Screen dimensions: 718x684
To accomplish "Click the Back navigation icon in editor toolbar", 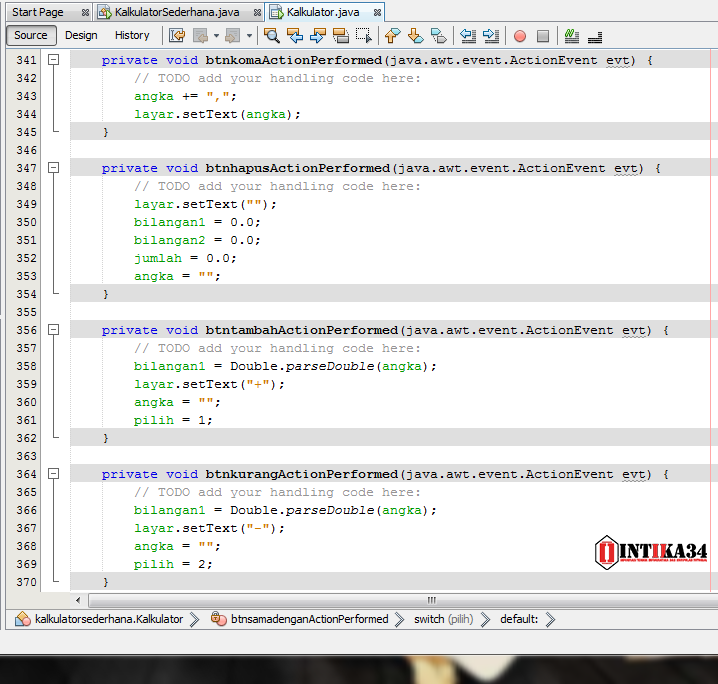I will pos(201,35).
